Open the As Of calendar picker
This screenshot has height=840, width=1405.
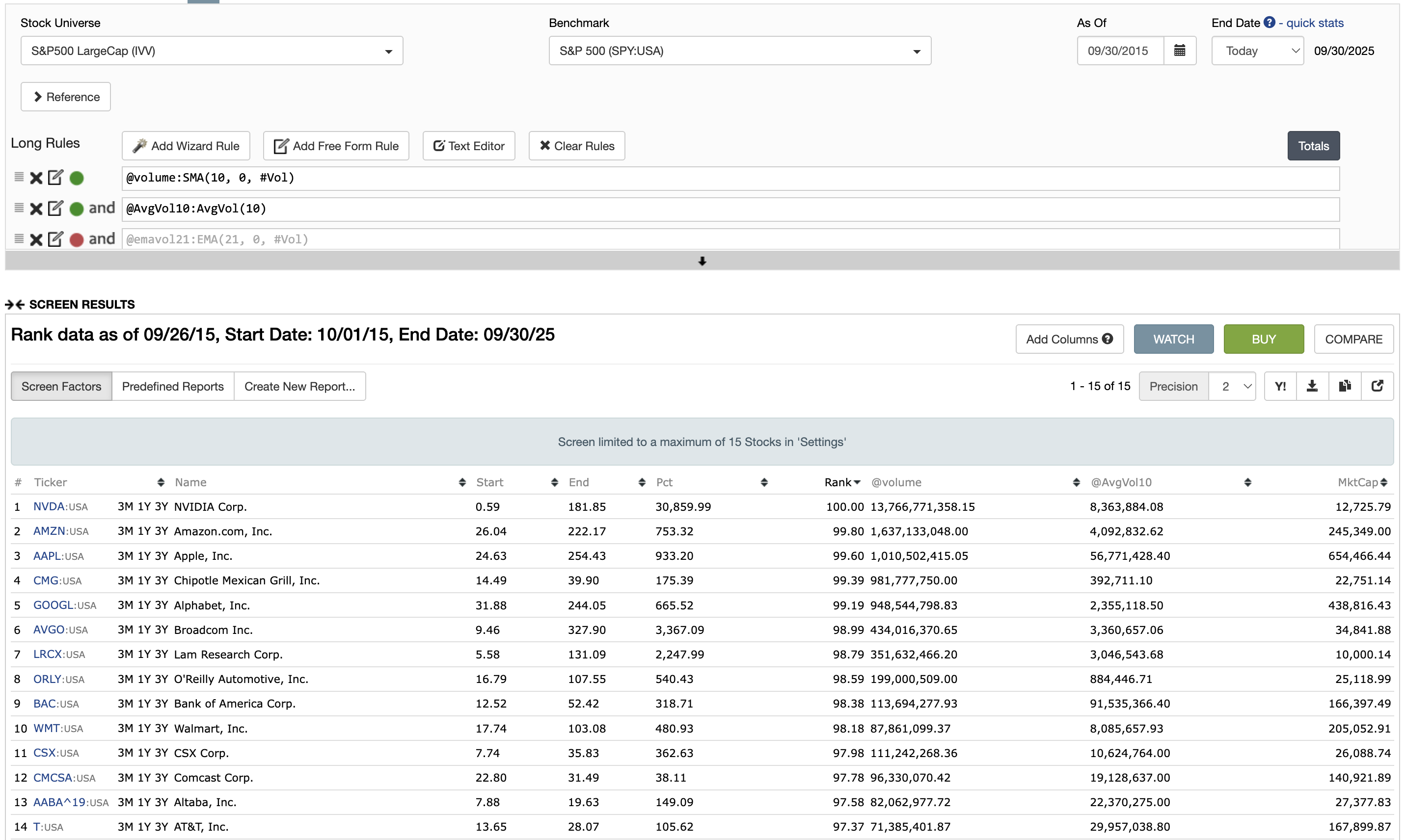pos(1179,51)
